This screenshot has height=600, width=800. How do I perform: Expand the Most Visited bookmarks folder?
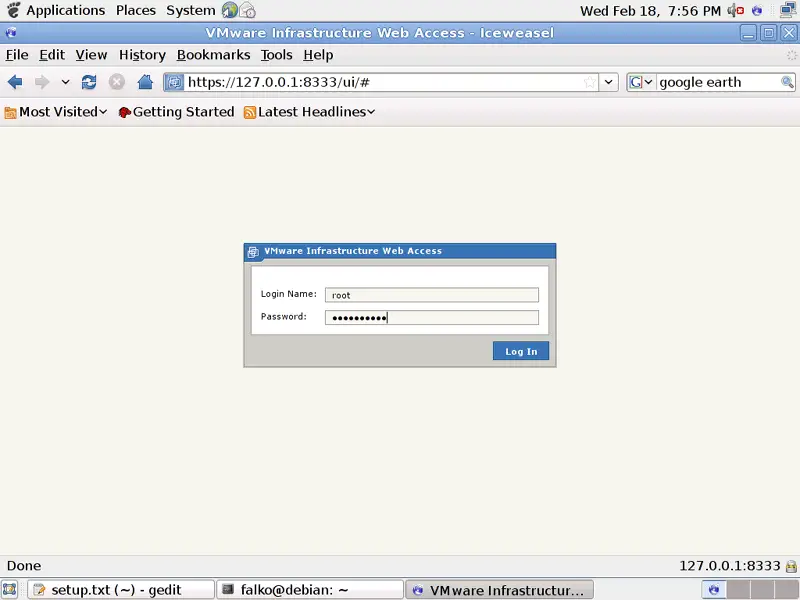(56, 112)
